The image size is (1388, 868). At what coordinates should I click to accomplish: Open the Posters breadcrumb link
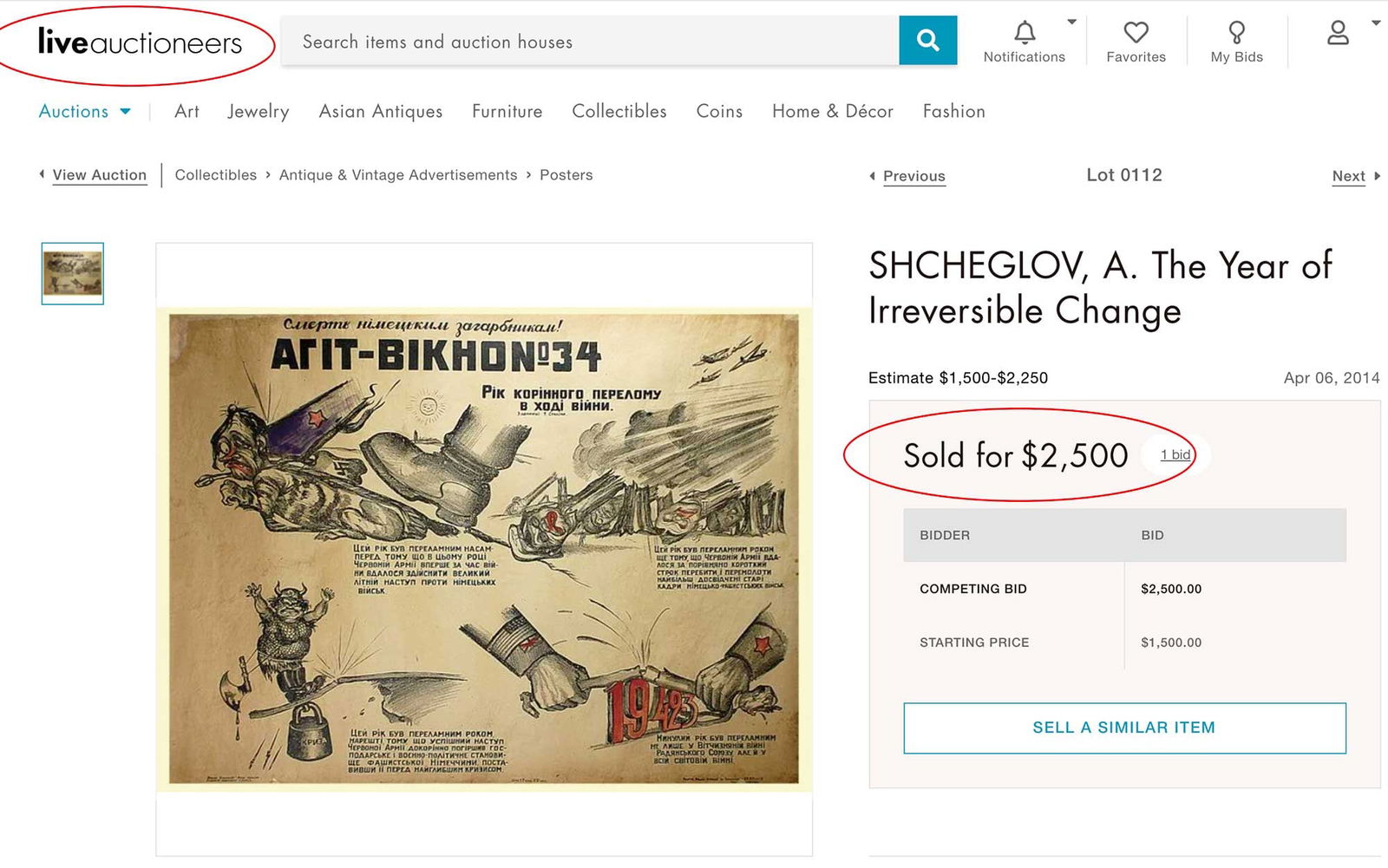click(x=566, y=175)
